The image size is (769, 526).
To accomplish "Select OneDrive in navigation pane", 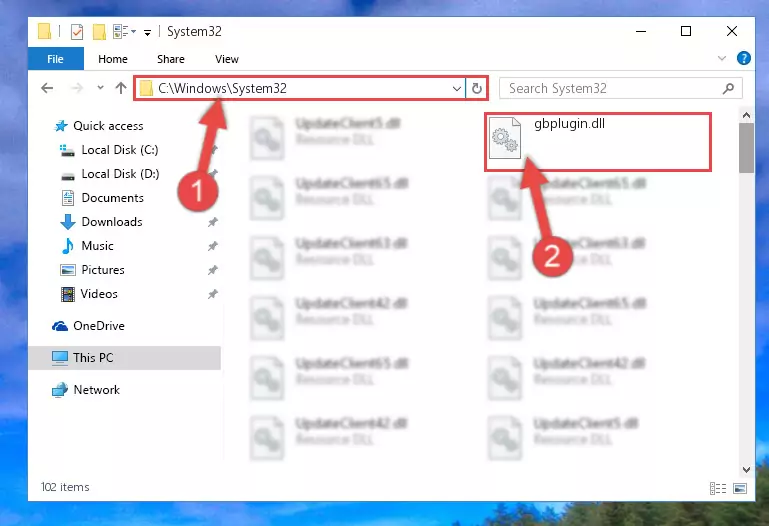I will click(x=99, y=326).
